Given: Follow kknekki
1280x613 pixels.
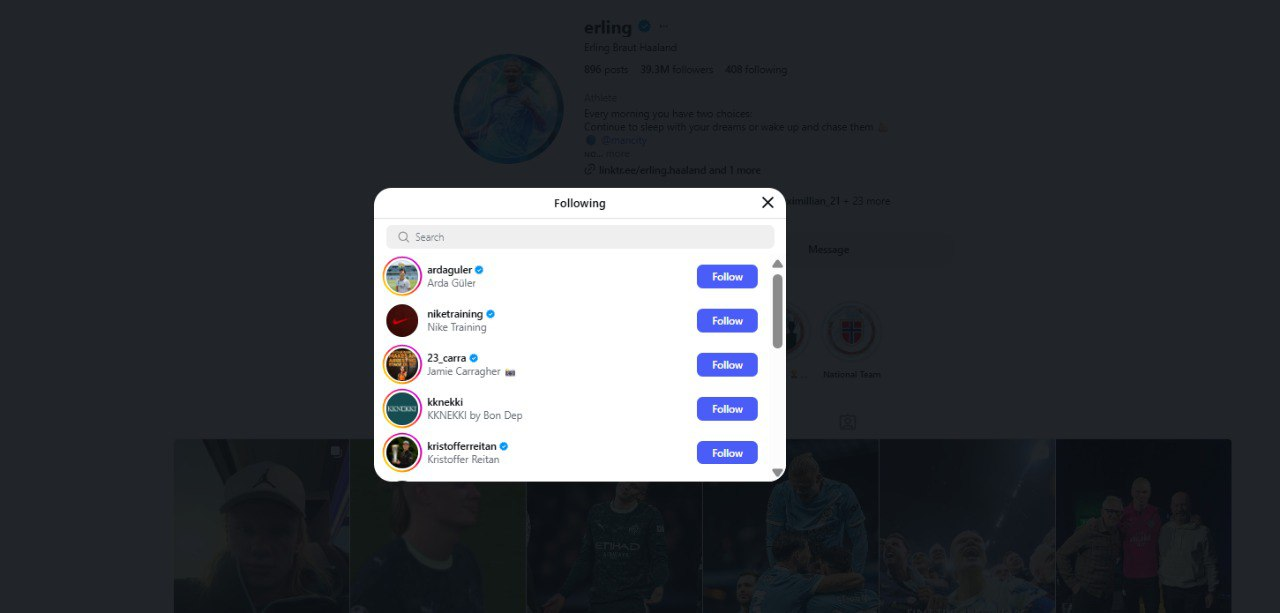Looking at the screenshot, I should (727, 409).
